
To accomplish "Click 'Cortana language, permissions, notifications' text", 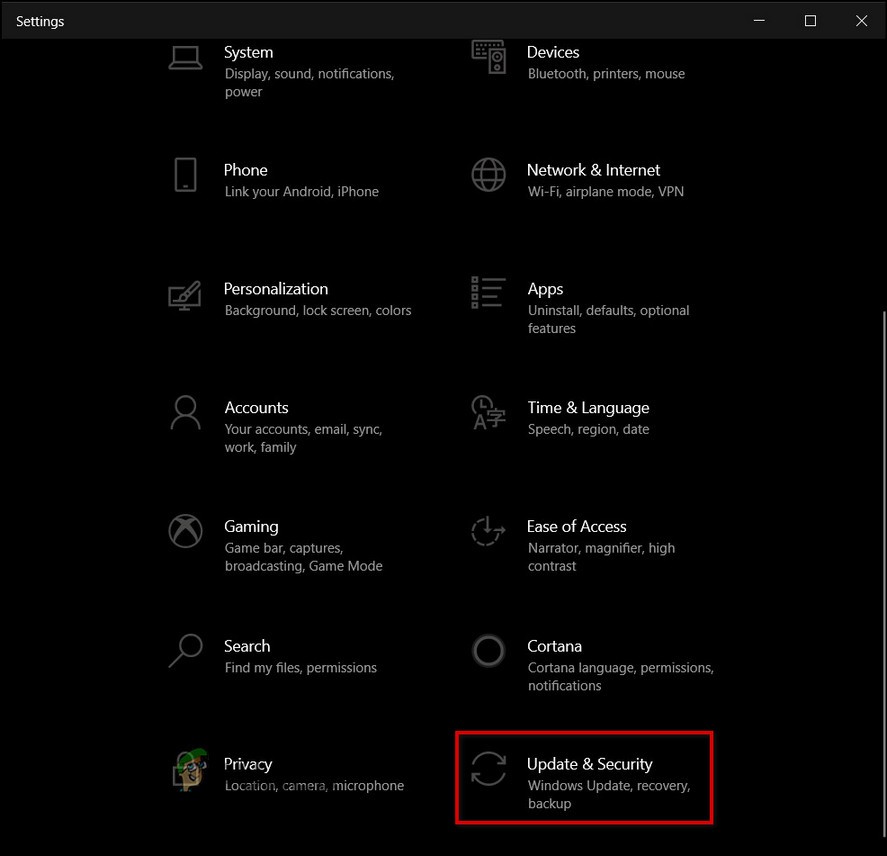I will (x=621, y=677).
